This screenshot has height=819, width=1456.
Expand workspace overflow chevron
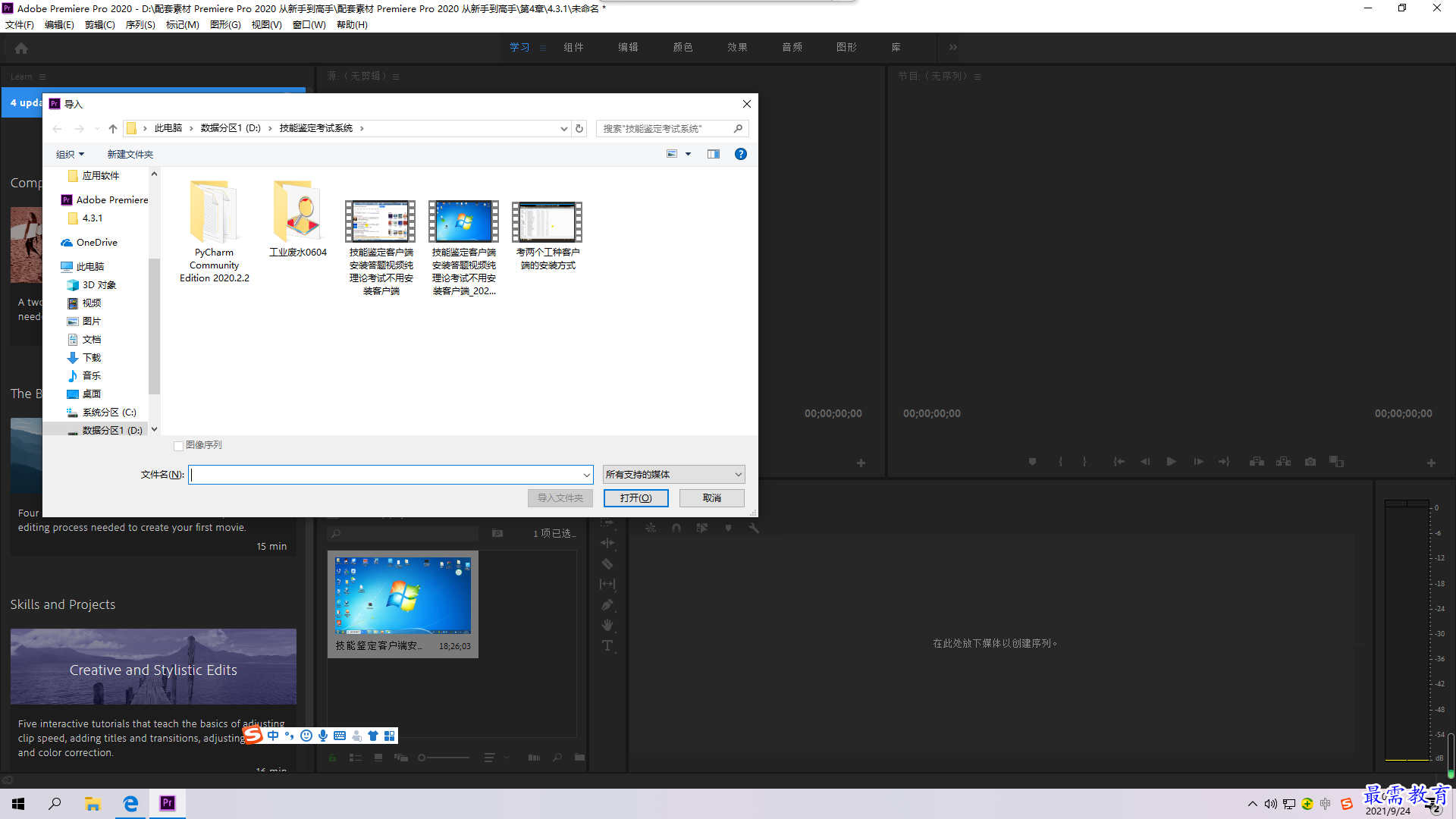[x=953, y=47]
